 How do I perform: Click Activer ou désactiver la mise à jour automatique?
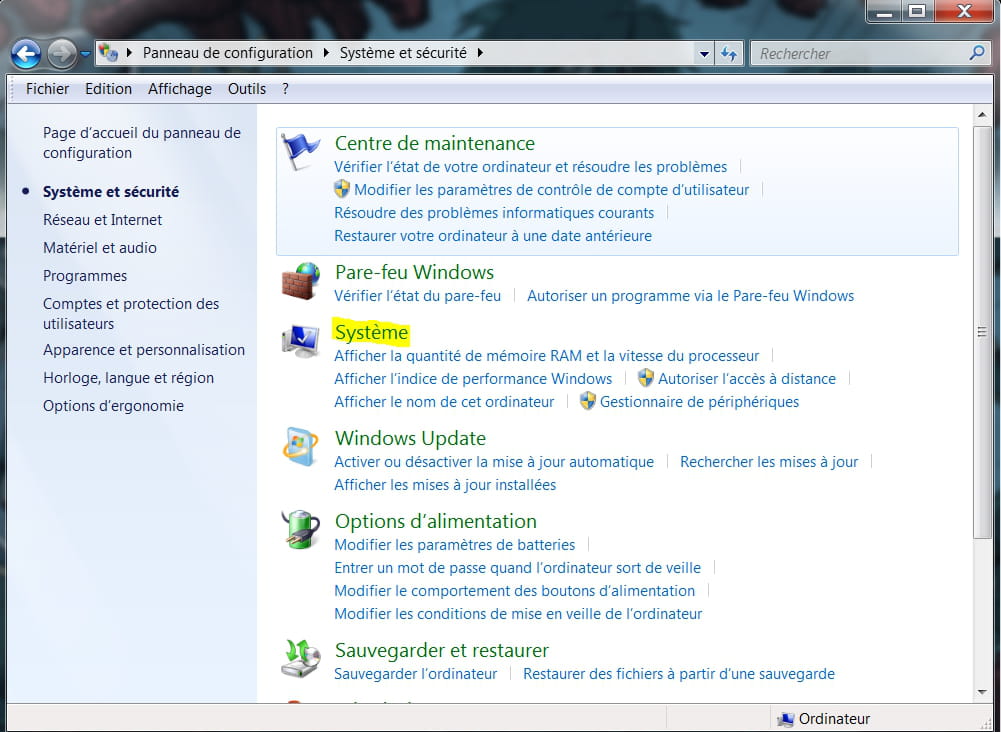[494, 461]
